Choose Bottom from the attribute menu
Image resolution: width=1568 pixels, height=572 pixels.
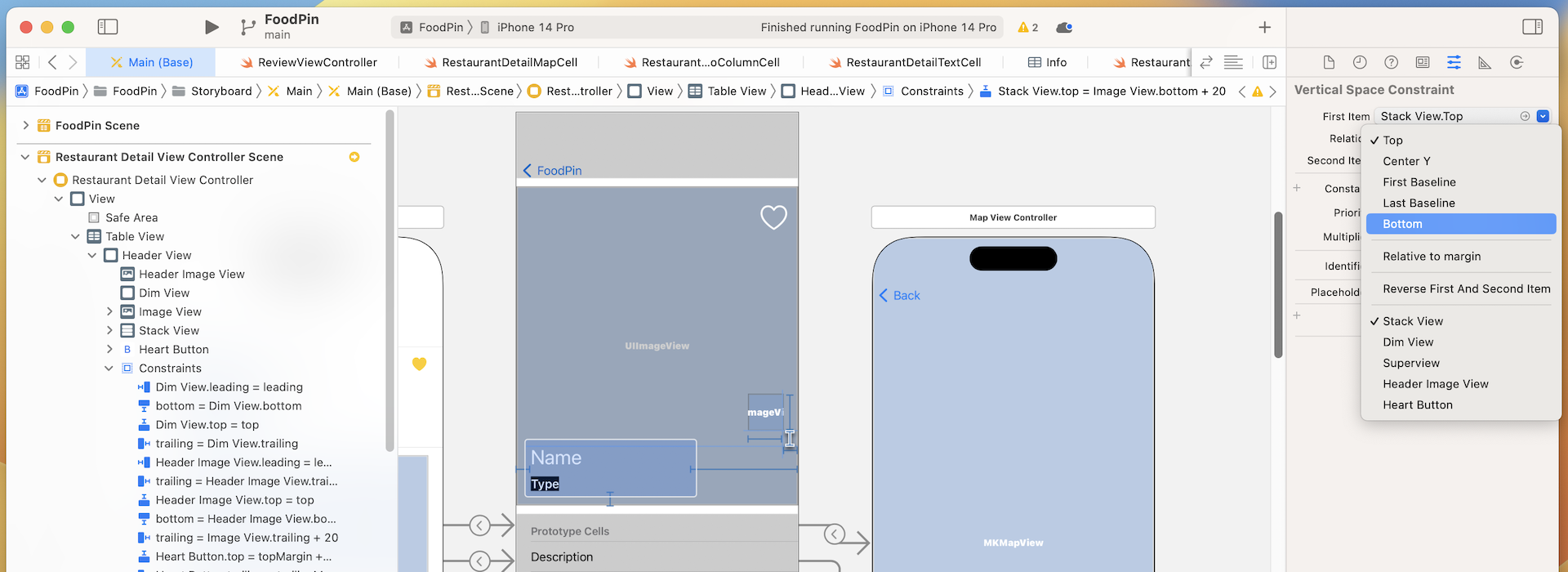click(x=1402, y=224)
